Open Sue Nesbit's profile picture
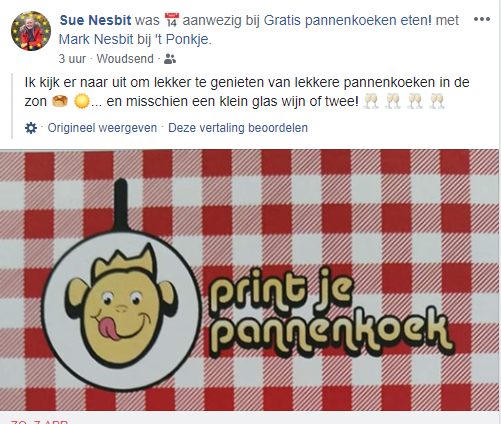Screen dimensions: 501x424 tap(31, 31)
